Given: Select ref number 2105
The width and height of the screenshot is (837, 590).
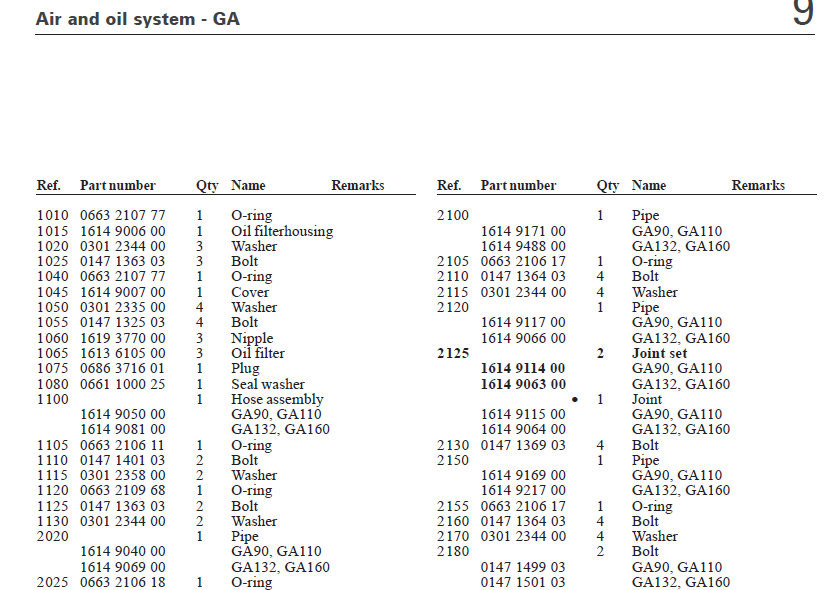Looking at the screenshot, I should [x=453, y=261].
